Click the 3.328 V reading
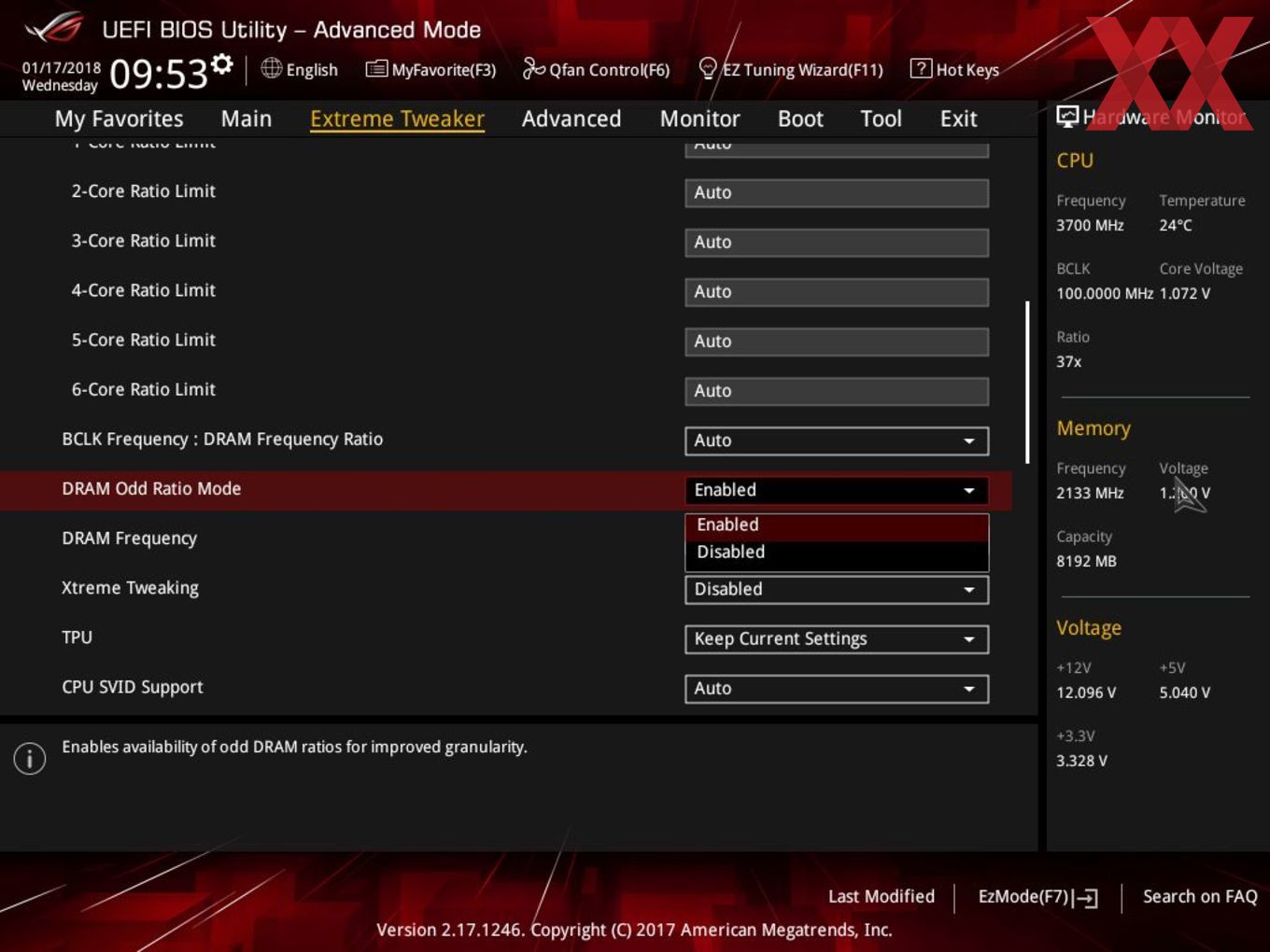 (1081, 761)
